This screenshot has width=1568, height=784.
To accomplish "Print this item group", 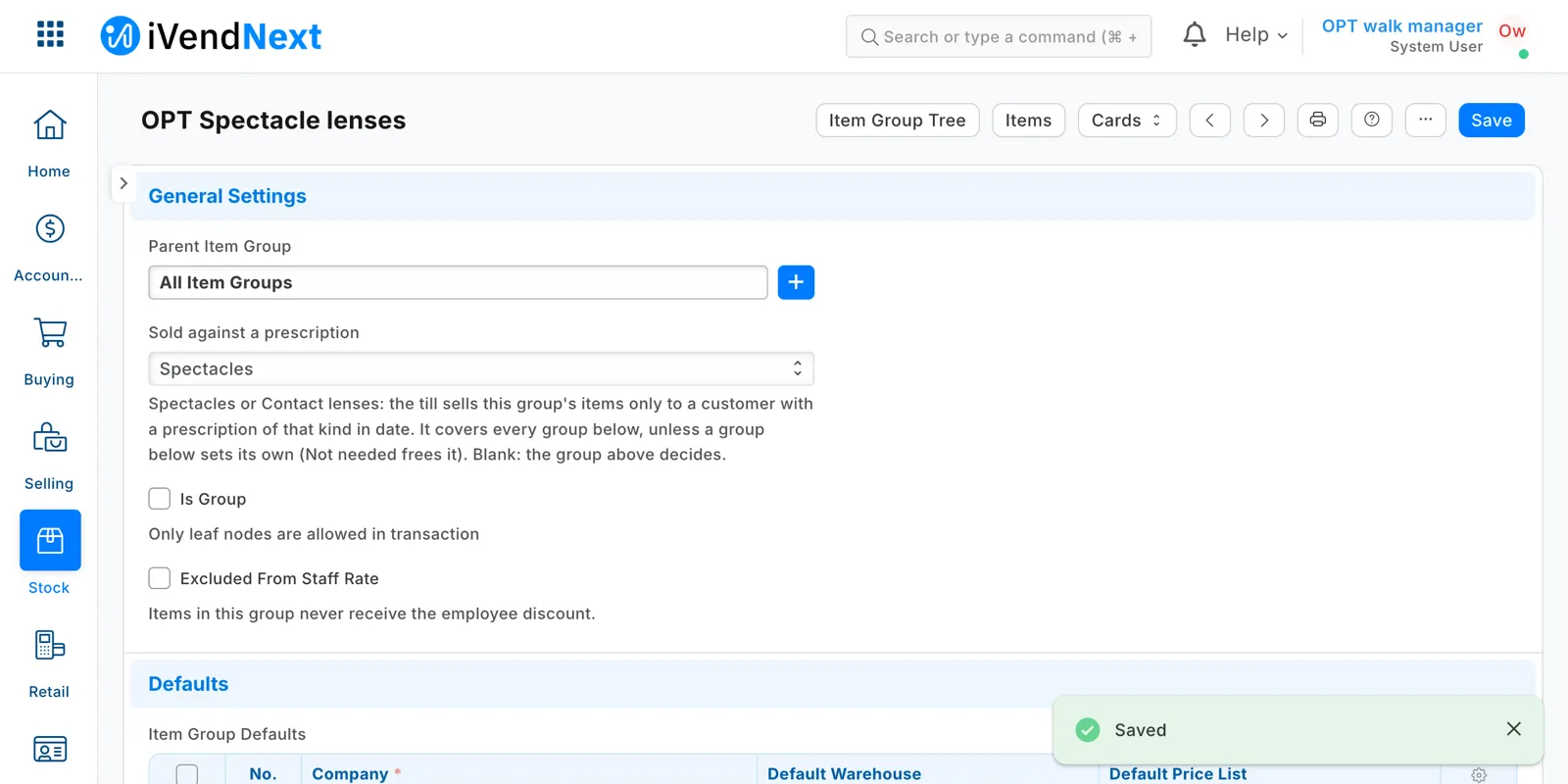I will point(1318,120).
